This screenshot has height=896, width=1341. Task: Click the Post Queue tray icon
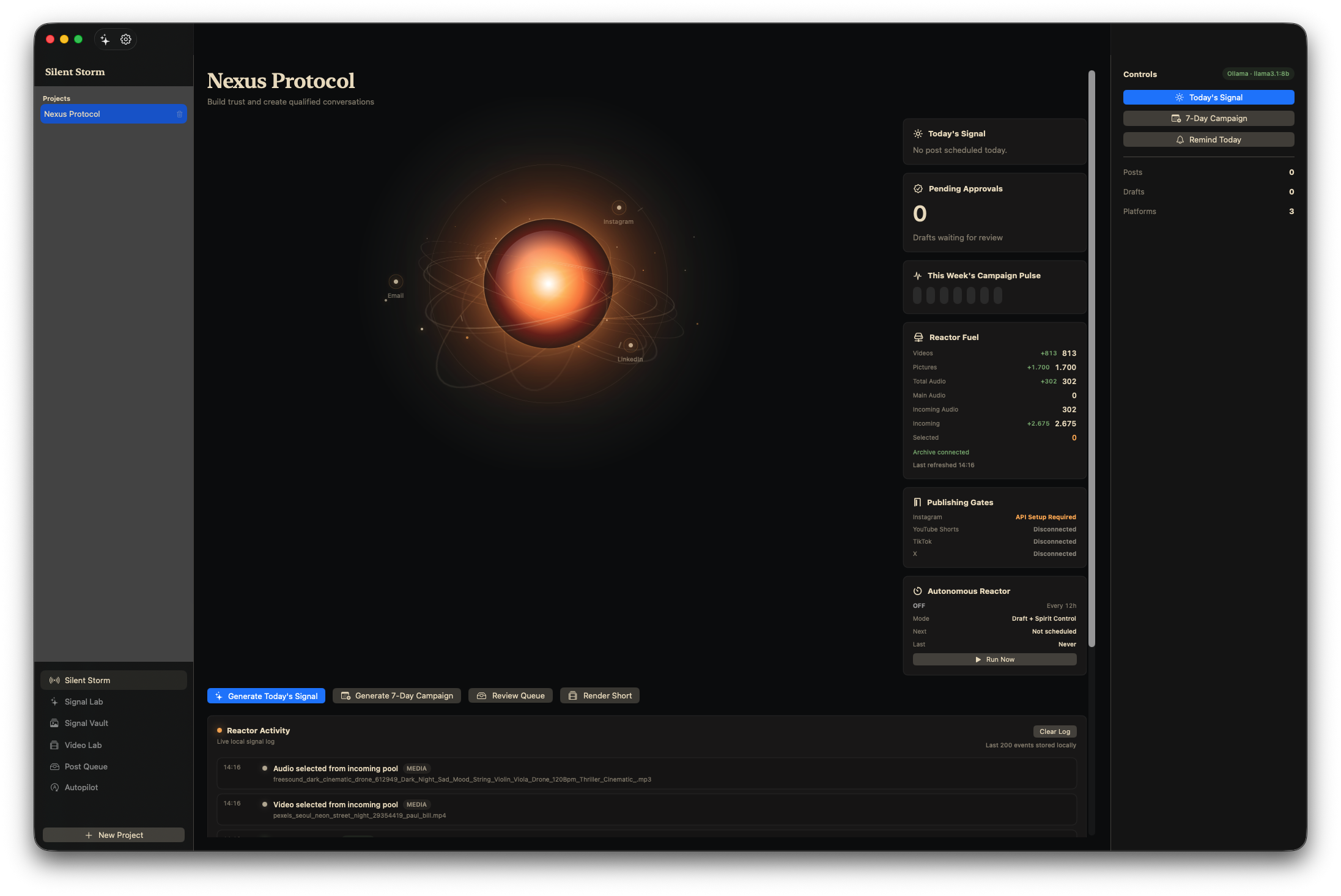click(x=54, y=767)
